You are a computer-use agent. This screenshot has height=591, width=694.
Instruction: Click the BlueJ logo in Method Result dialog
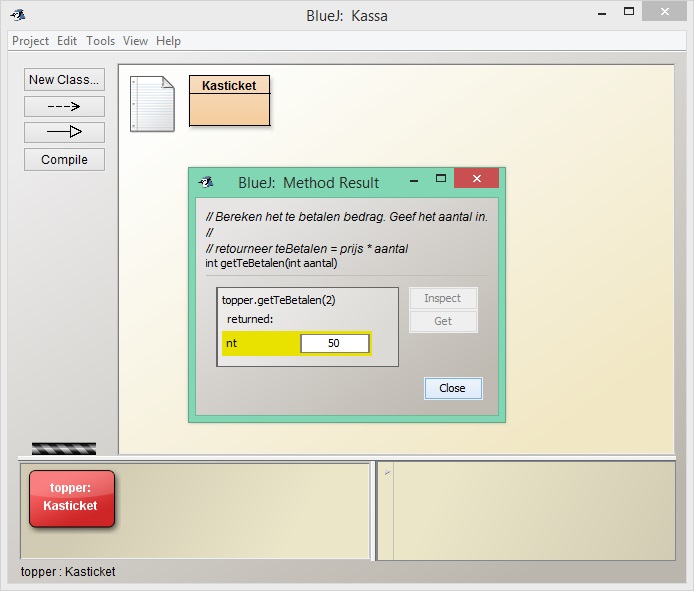point(206,182)
